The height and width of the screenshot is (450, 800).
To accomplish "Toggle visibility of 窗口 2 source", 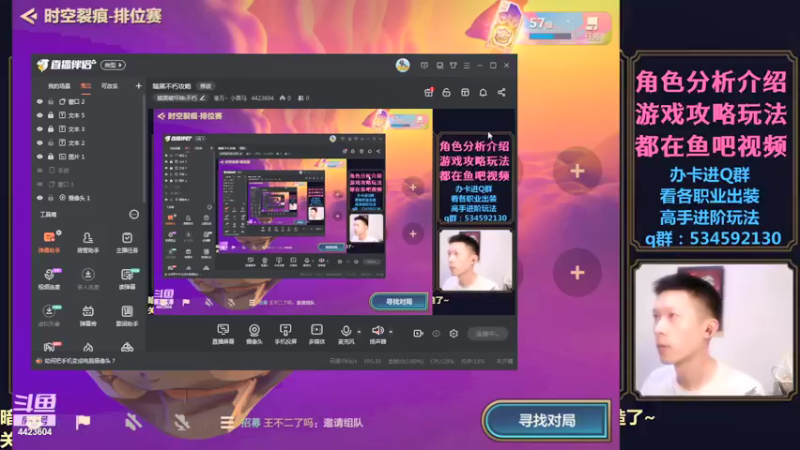I will coord(40,102).
